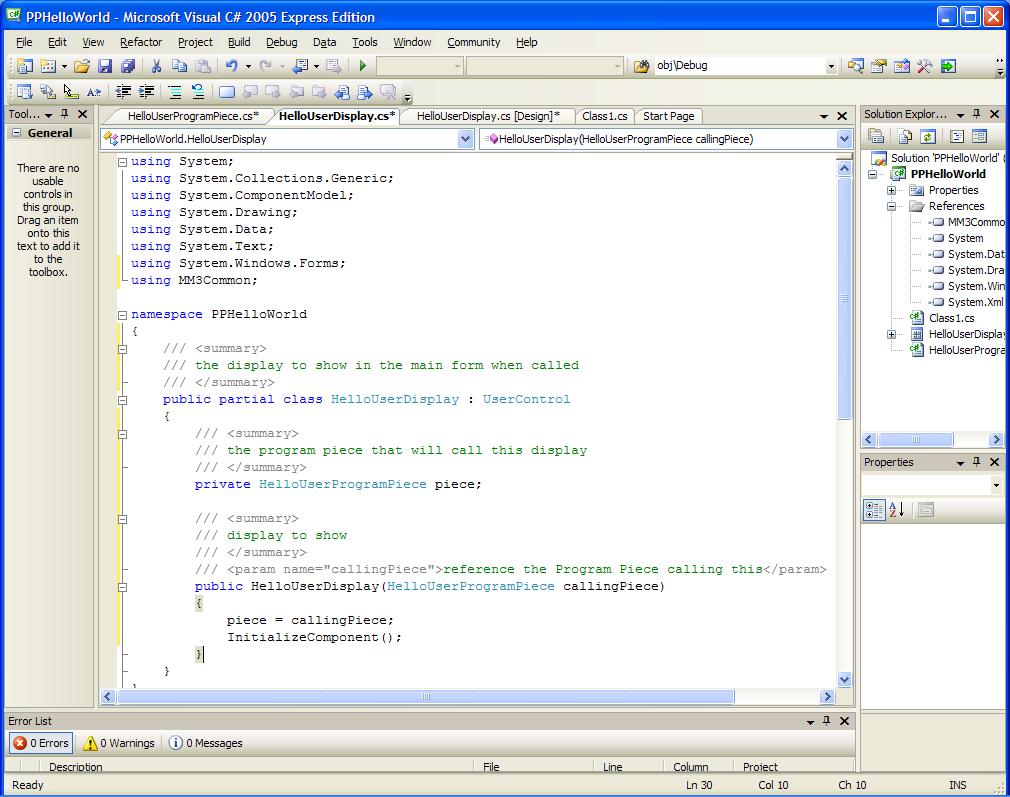Screen dimensions: 1010x797
Task: Click the Save All icon
Action: 128,66
